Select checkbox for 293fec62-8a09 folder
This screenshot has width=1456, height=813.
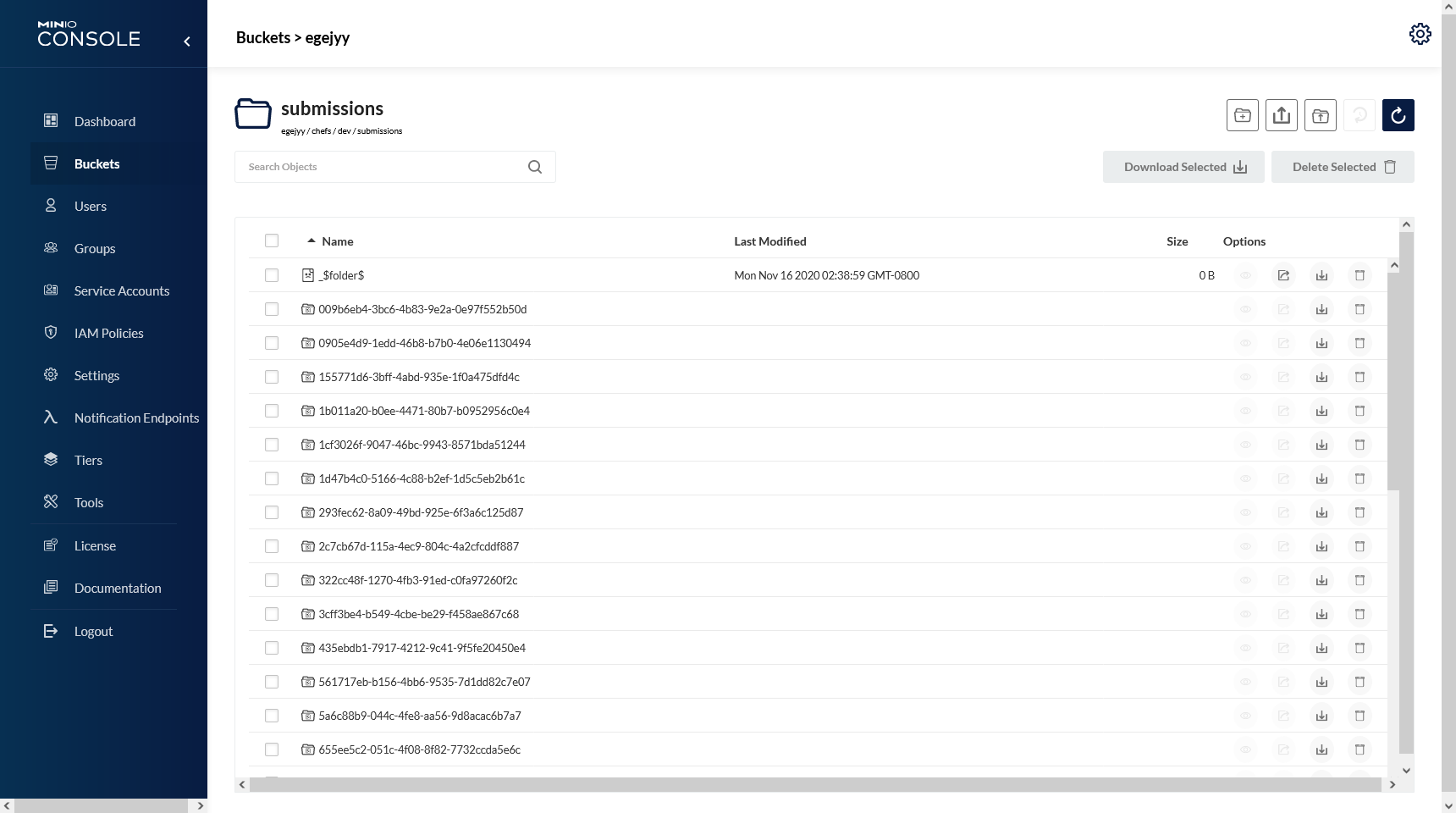pos(272,512)
